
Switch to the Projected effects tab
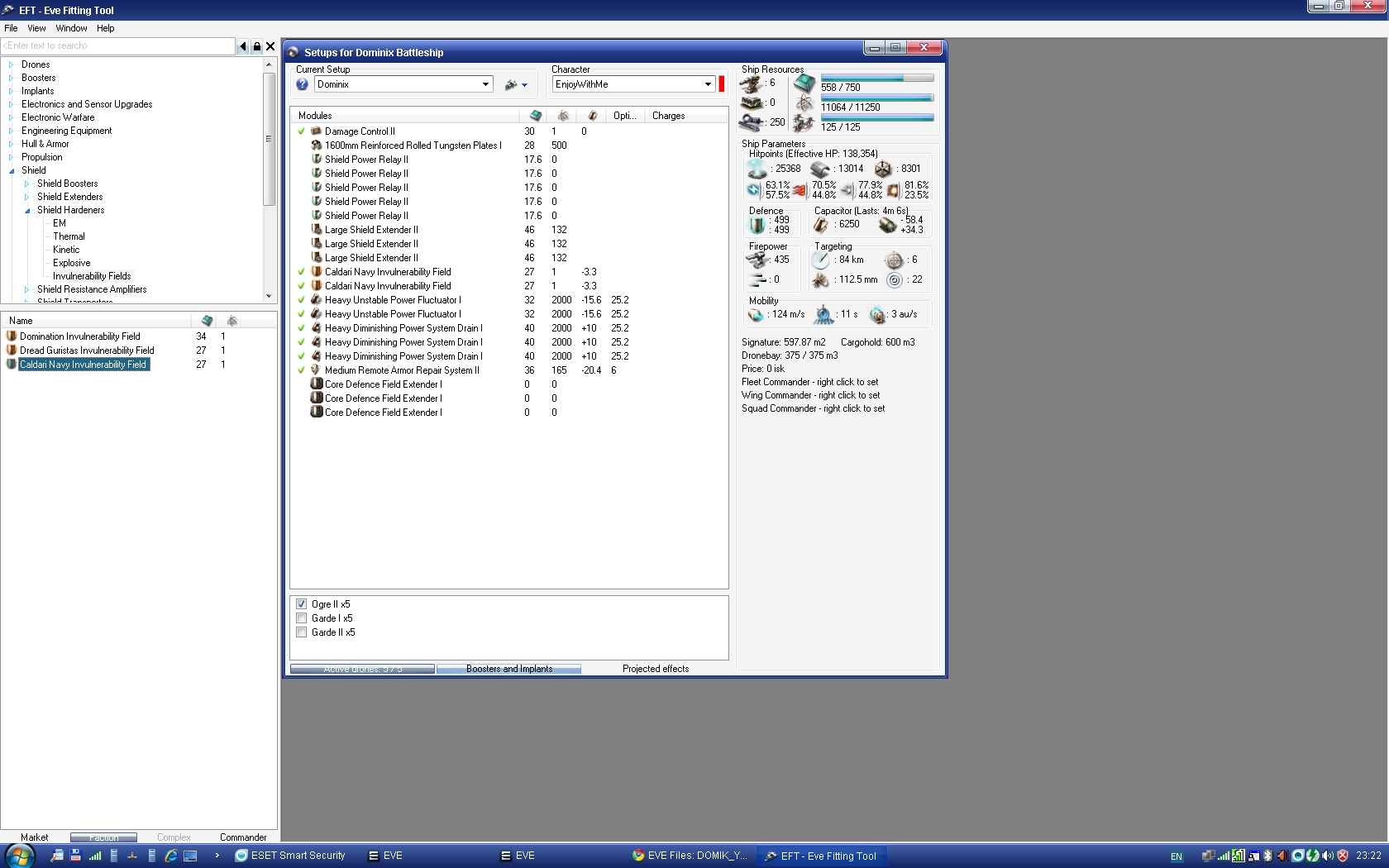point(656,669)
